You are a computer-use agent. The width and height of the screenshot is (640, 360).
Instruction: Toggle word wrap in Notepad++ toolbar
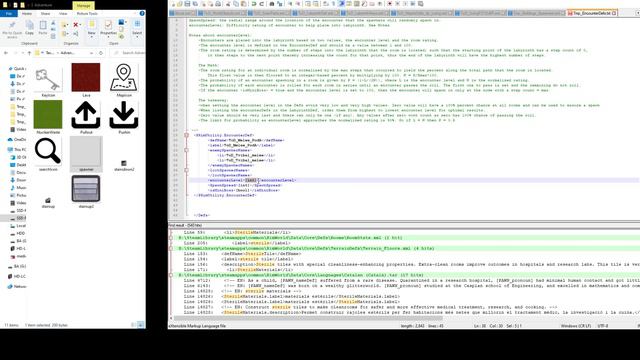325,4
